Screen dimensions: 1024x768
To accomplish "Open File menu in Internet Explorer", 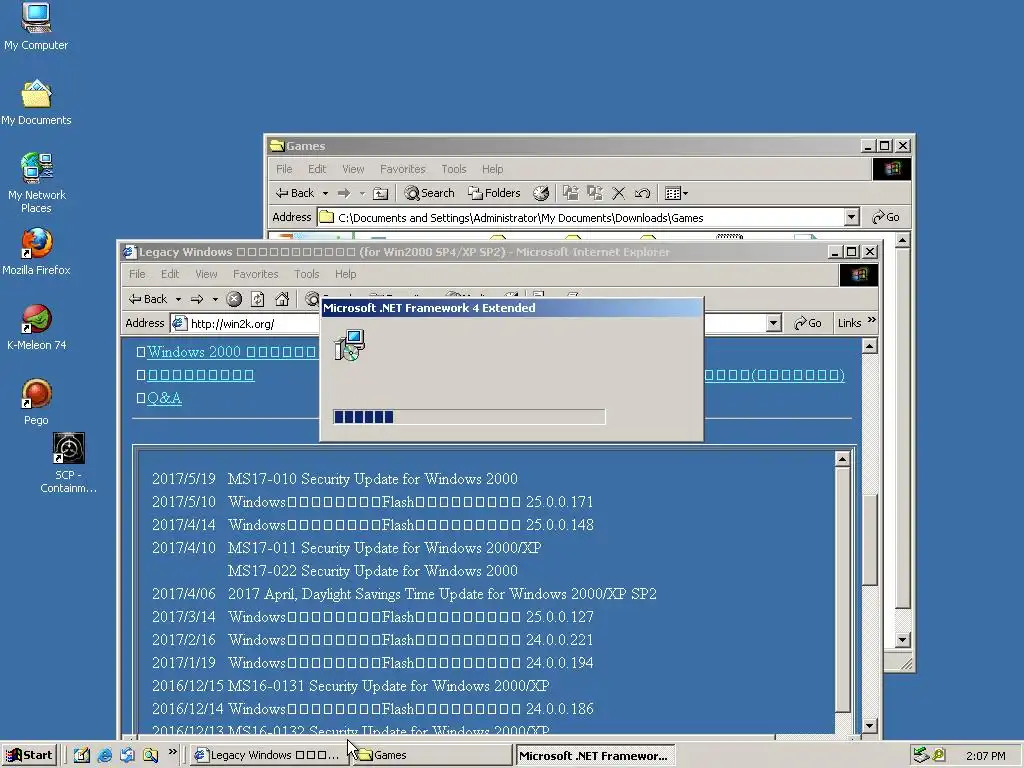I will (137, 274).
